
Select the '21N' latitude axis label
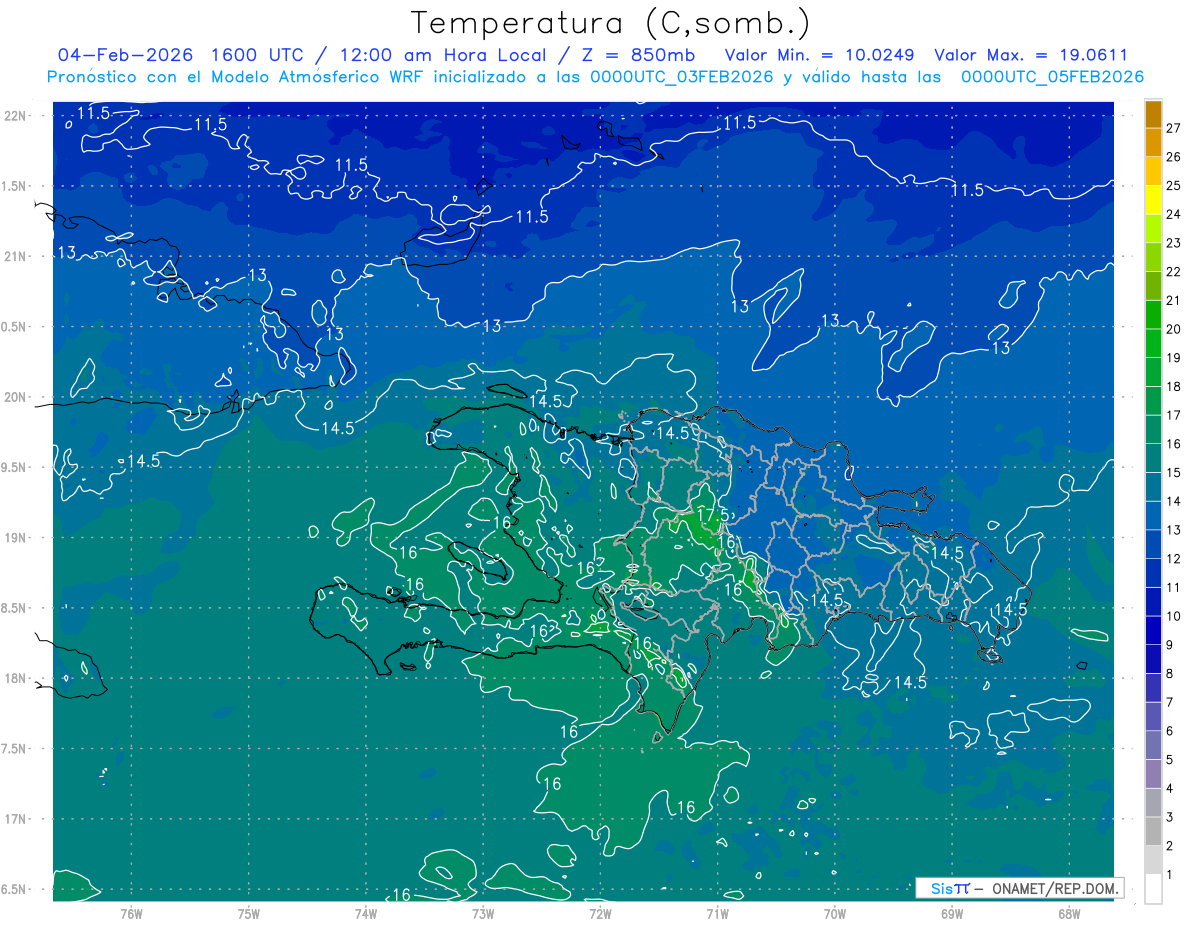[16, 257]
